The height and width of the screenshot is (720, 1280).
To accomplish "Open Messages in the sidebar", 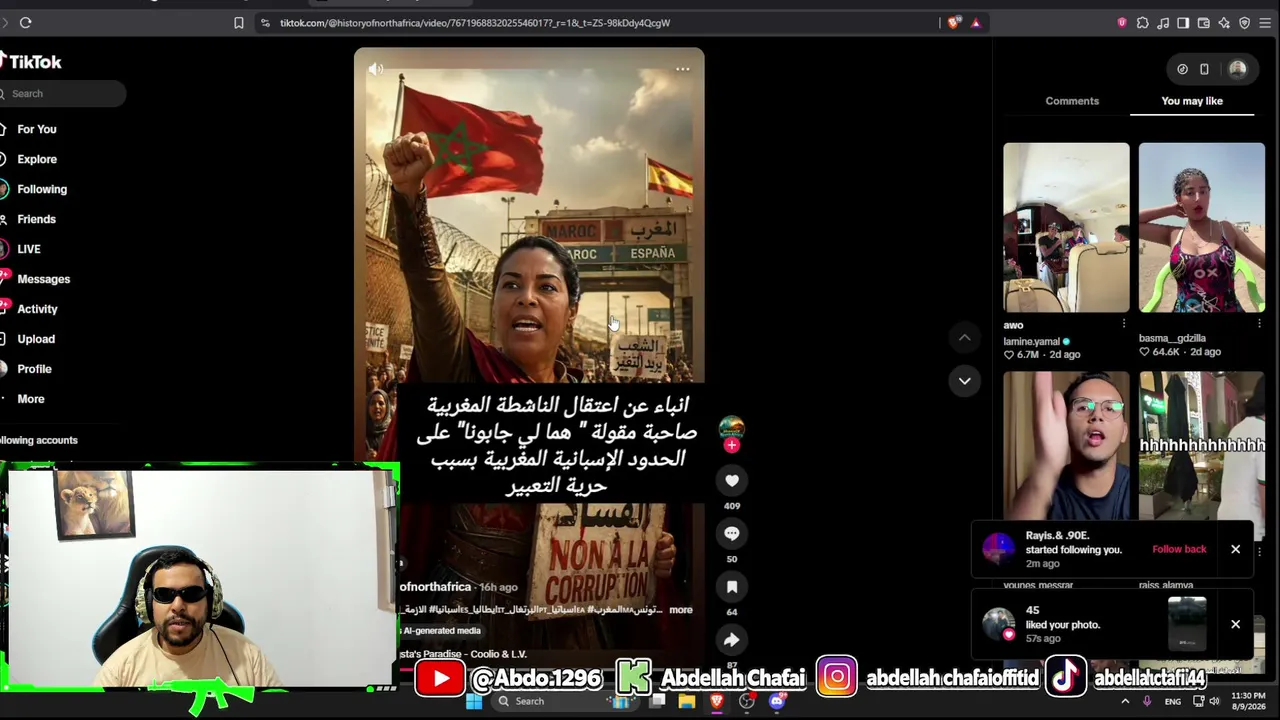I will pyautogui.click(x=43, y=279).
